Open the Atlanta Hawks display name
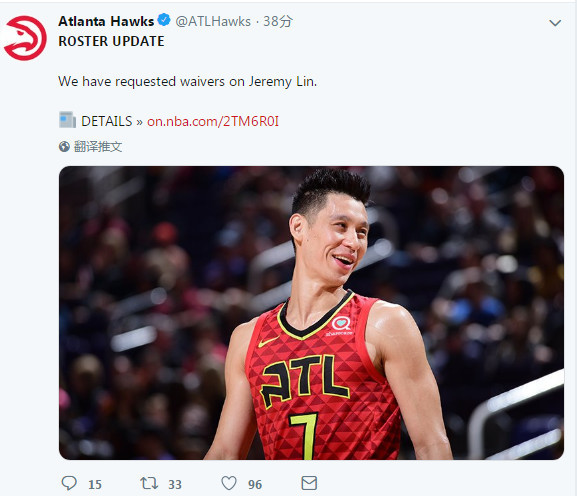Image resolution: width=577 pixels, height=496 pixels. point(106,21)
